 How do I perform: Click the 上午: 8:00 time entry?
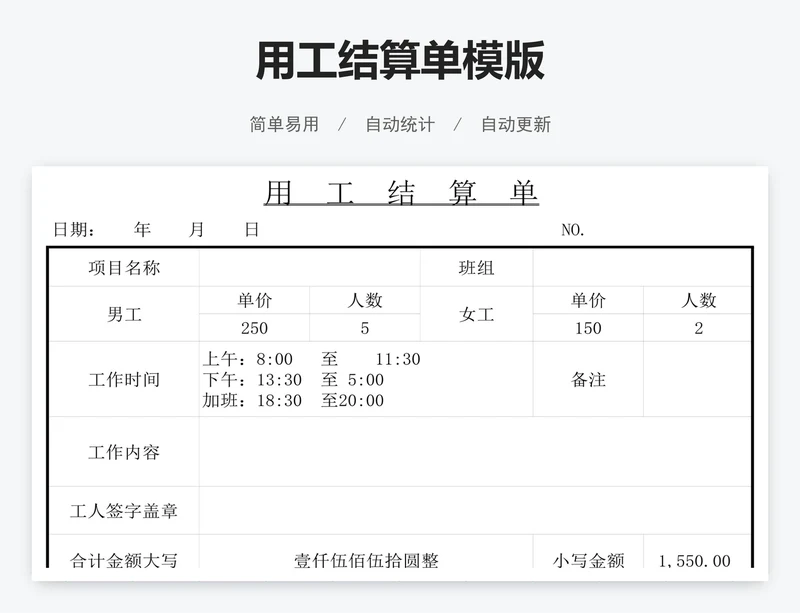[248, 359]
